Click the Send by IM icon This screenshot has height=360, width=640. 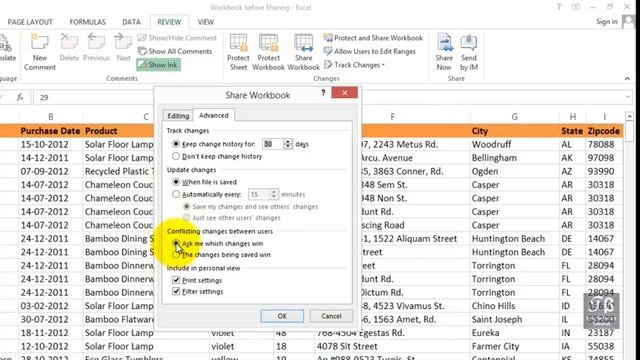coord(469,52)
